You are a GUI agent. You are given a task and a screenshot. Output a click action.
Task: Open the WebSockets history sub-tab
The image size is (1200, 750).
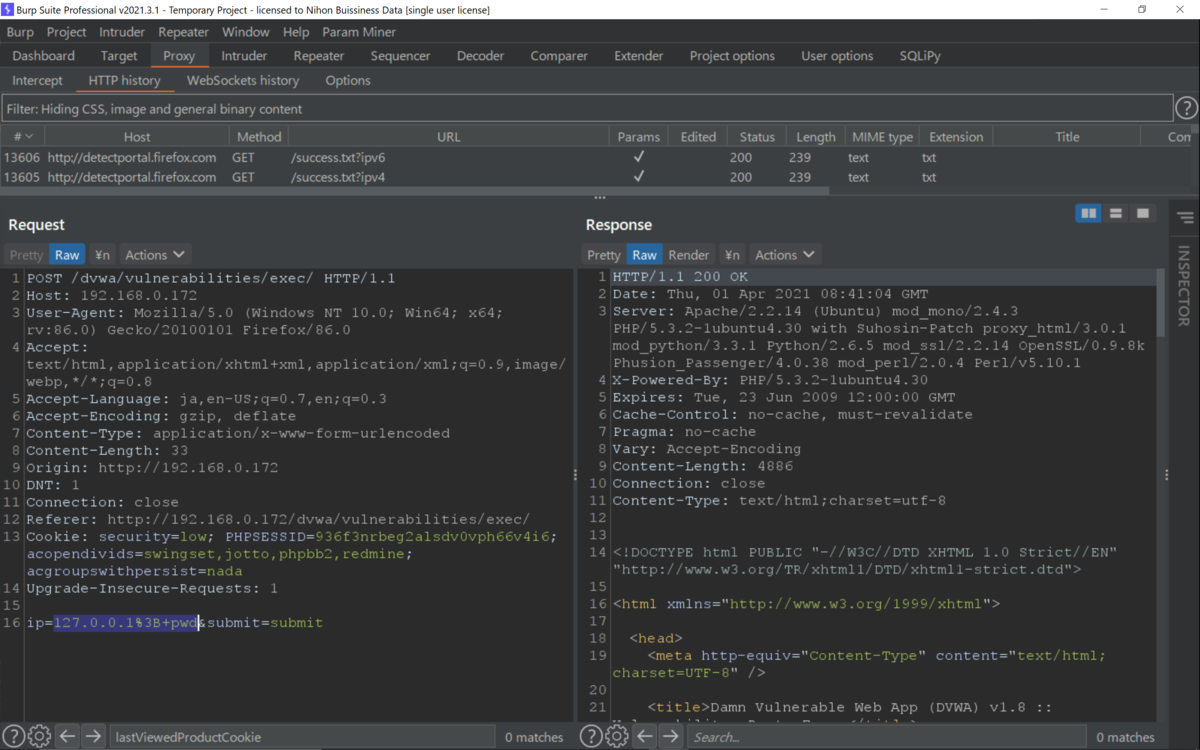click(243, 80)
